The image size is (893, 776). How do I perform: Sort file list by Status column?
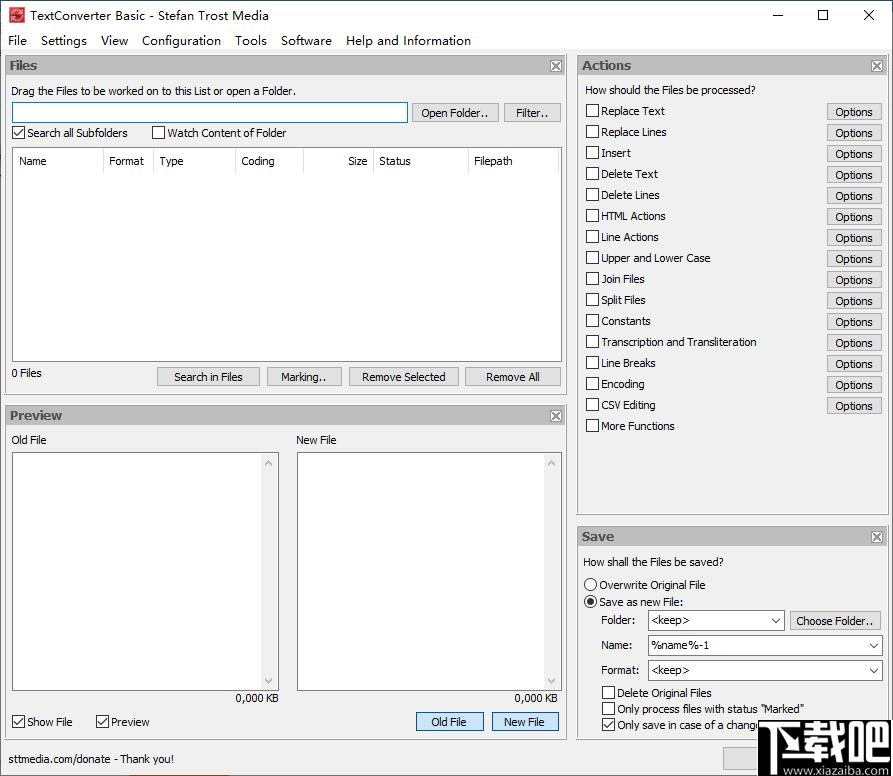click(x=421, y=161)
